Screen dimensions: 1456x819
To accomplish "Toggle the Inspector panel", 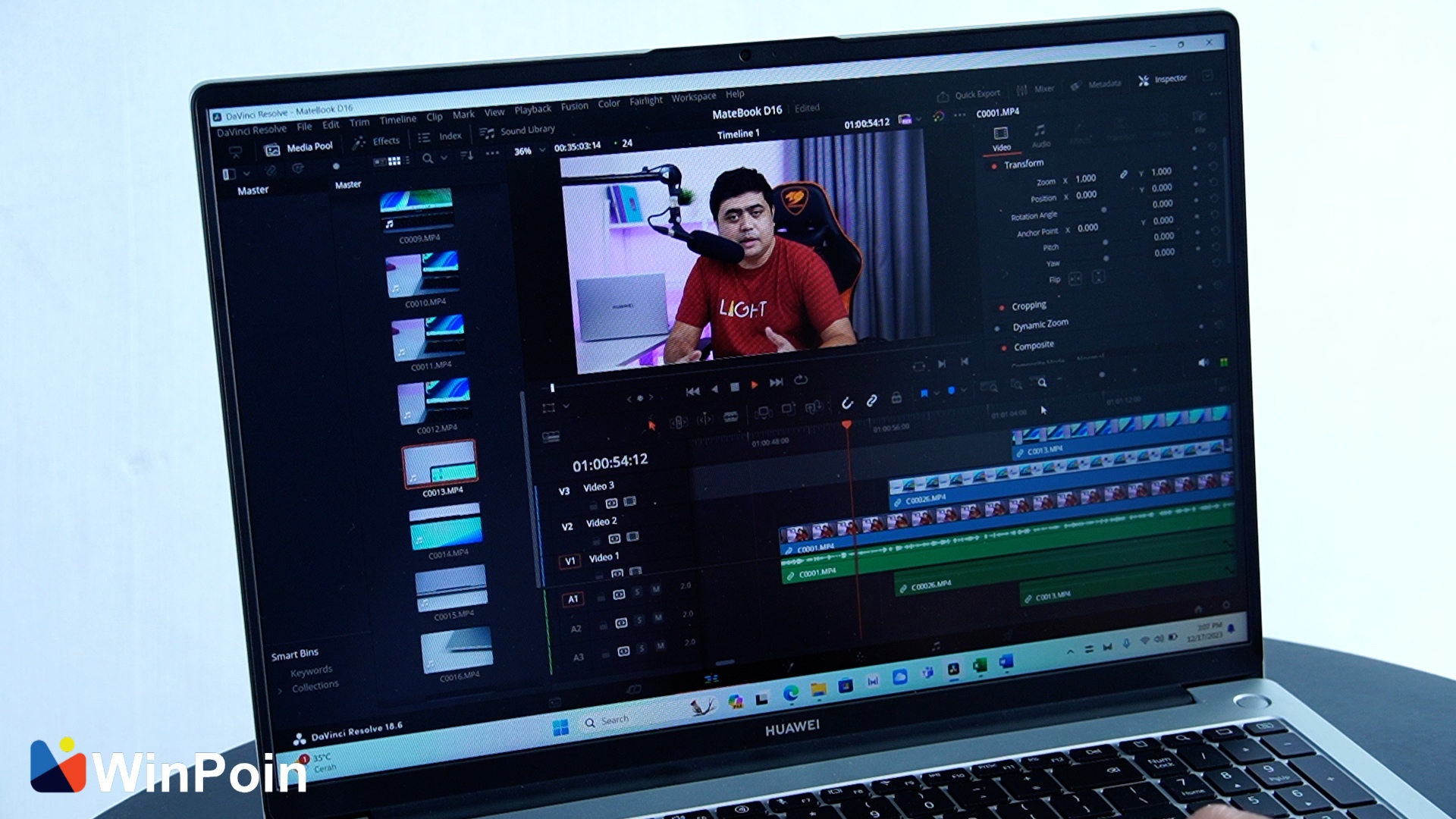I will click(x=1163, y=80).
